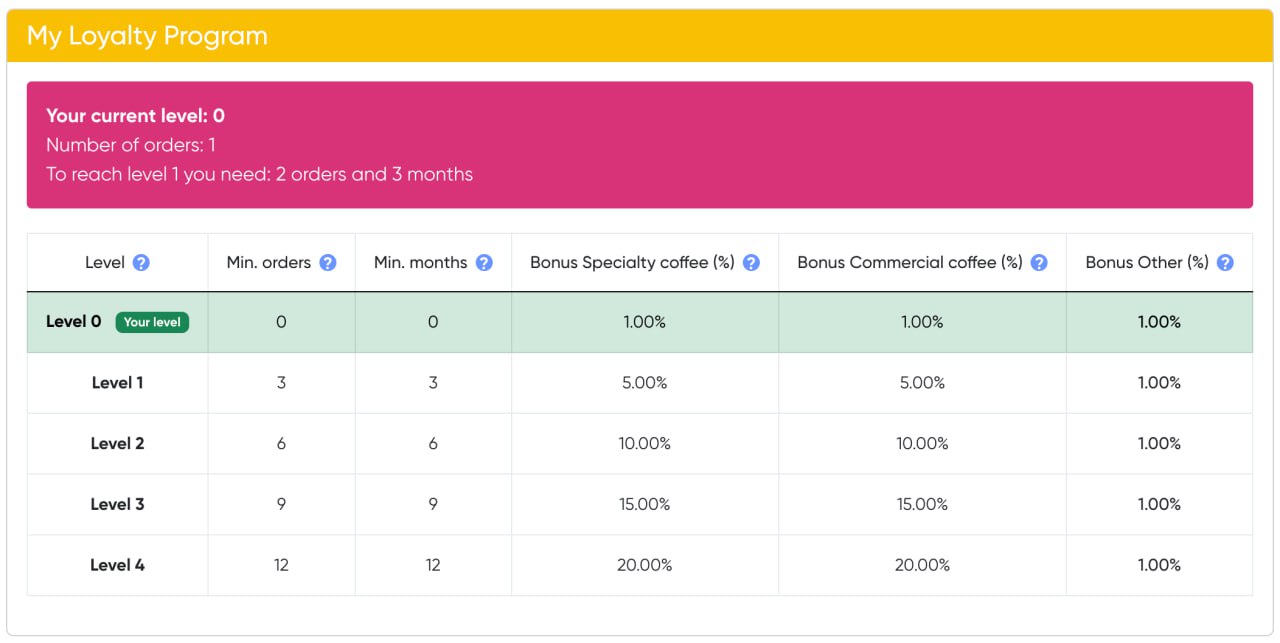
Task: Click the Bonus Commercial coffee help icon
Action: pos(1039,263)
